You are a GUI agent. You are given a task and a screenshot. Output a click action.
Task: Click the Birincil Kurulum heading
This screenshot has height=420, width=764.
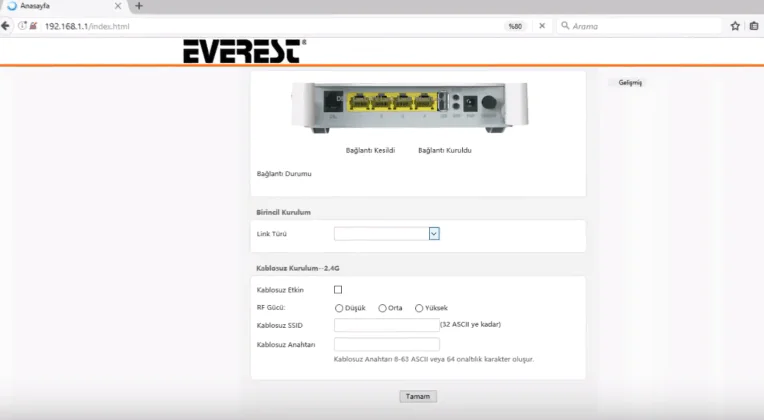[284, 212]
